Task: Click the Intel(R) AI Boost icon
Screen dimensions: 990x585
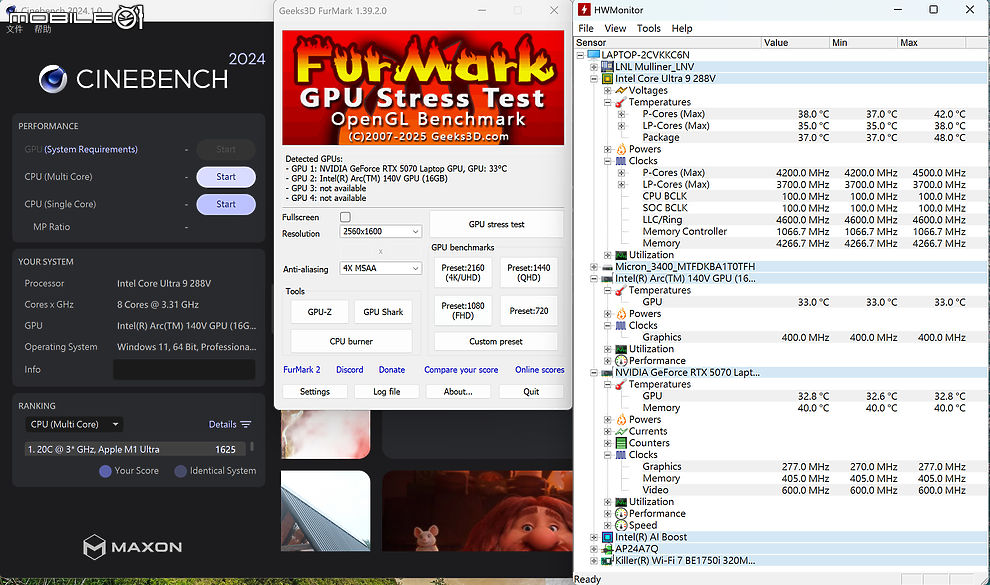Action: click(607, 537)
